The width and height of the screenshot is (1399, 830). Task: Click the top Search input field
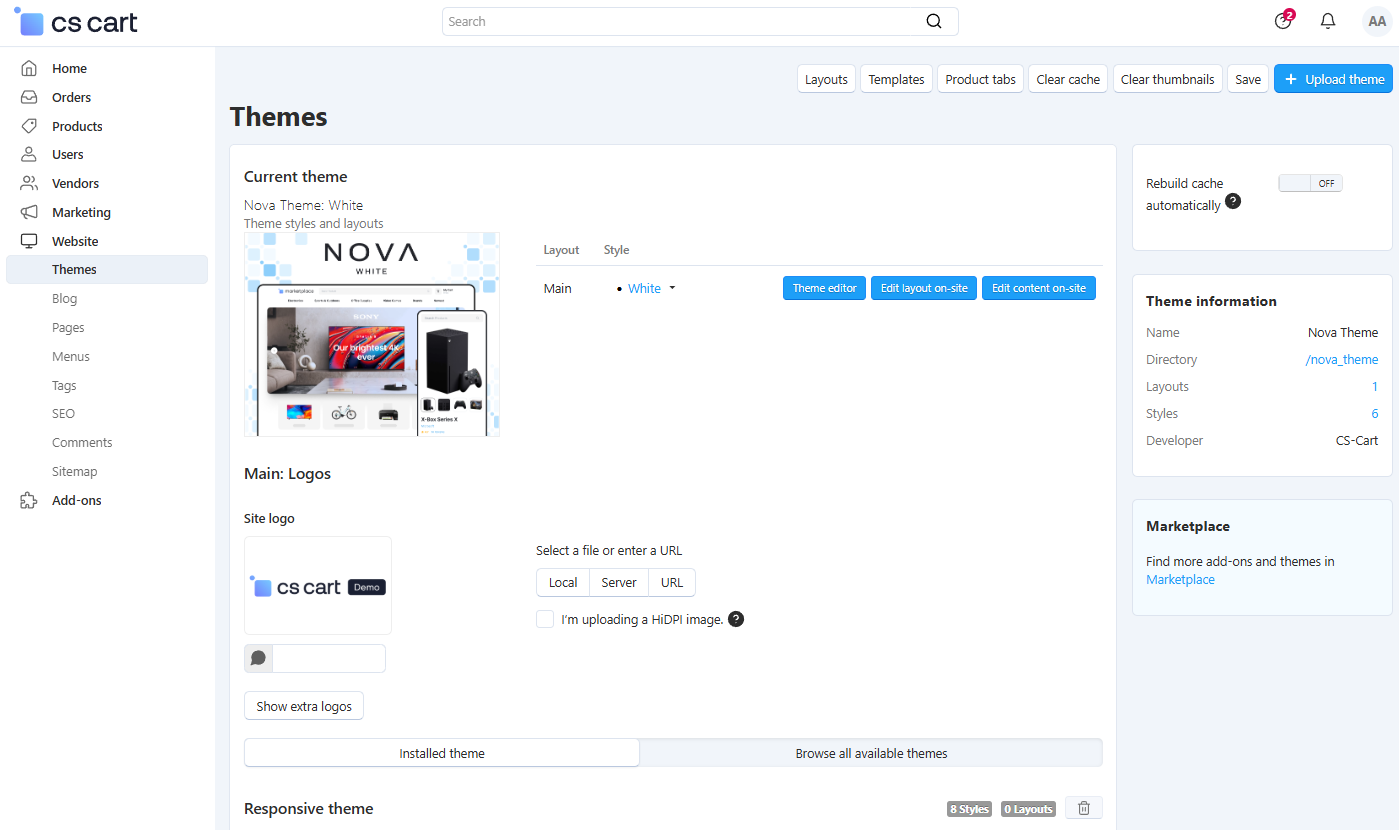(x=700, y=22)
